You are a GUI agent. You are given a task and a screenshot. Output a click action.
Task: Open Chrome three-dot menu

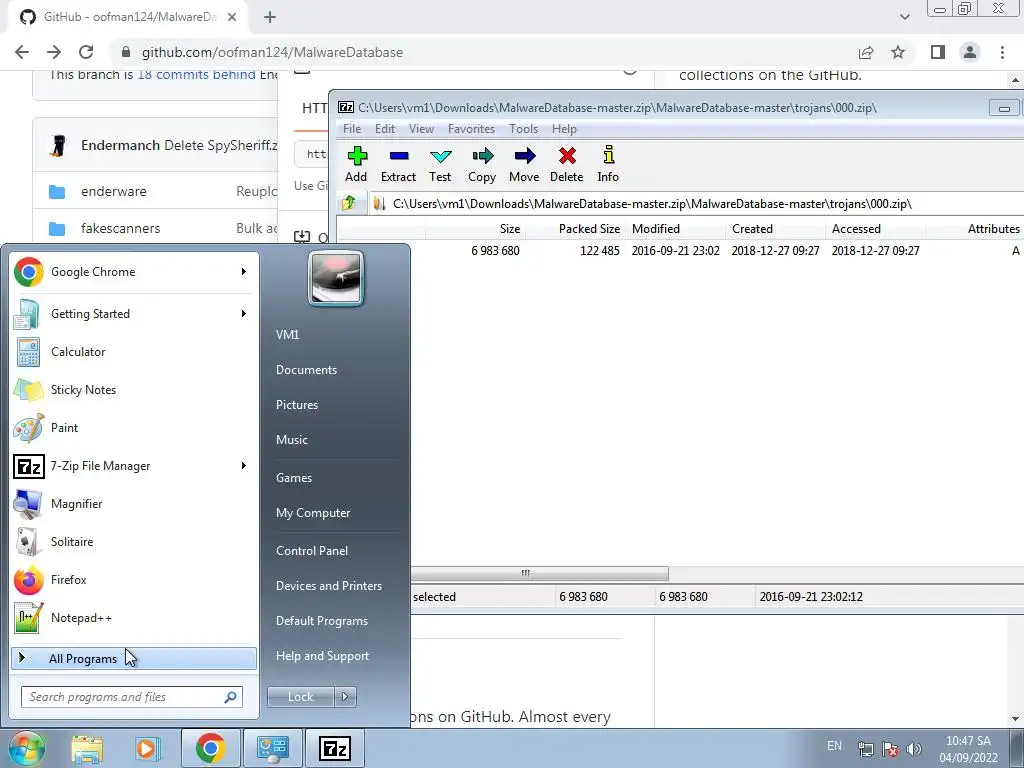point(1002,52)
